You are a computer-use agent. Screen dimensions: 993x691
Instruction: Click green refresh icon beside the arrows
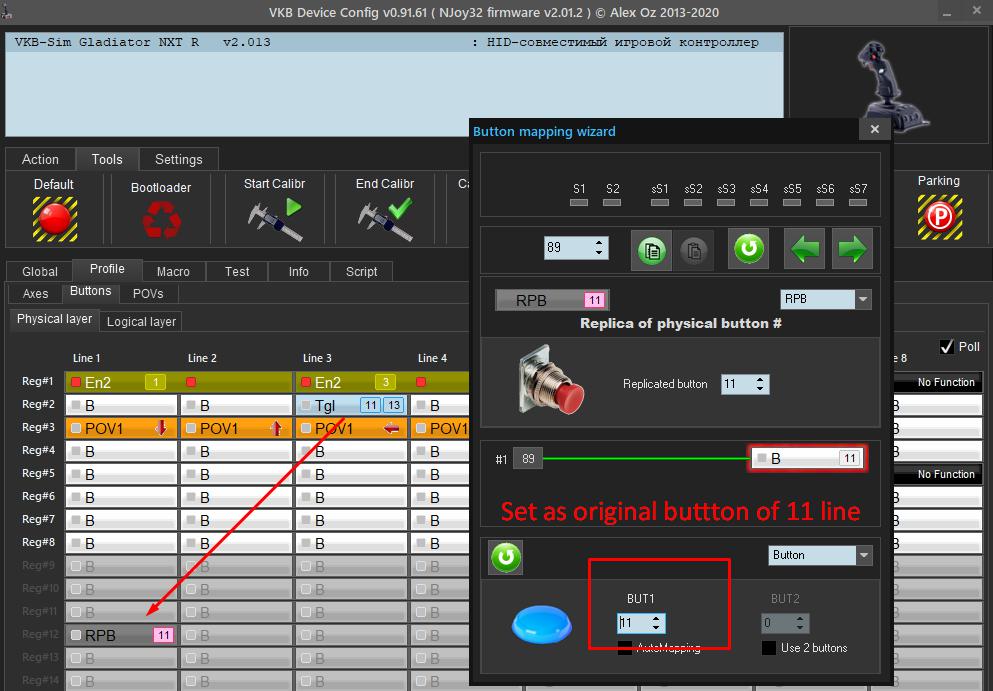(x=749, y=248)
